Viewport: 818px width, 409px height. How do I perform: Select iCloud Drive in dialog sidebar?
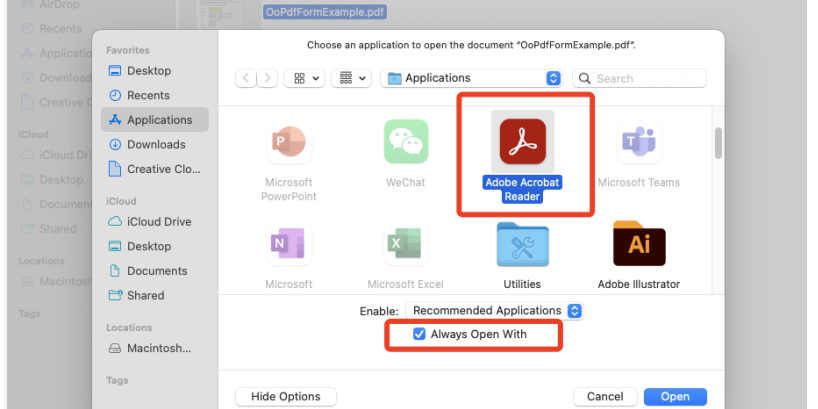[x=155, y=222]
